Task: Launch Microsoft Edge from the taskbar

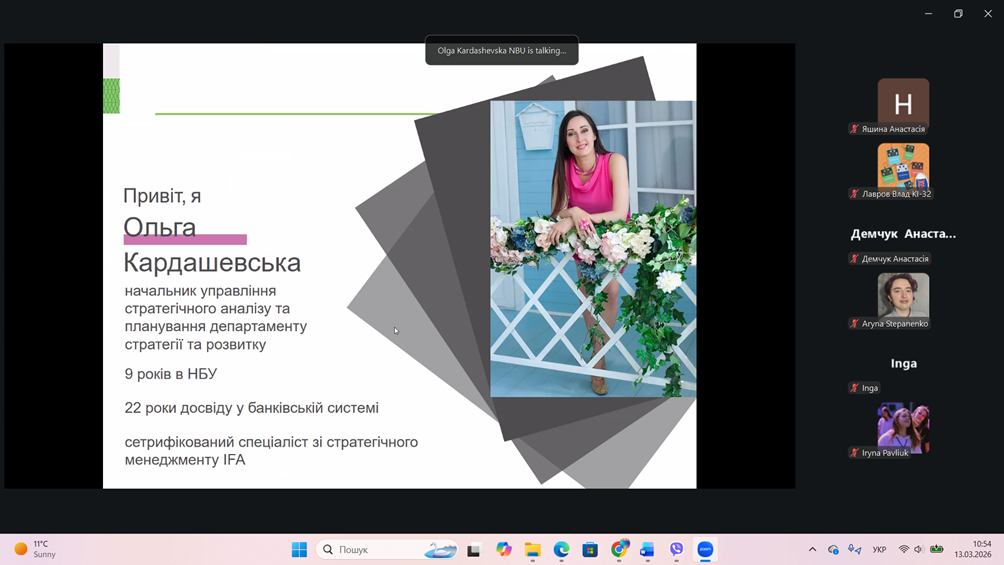Action: pos(562,549)
